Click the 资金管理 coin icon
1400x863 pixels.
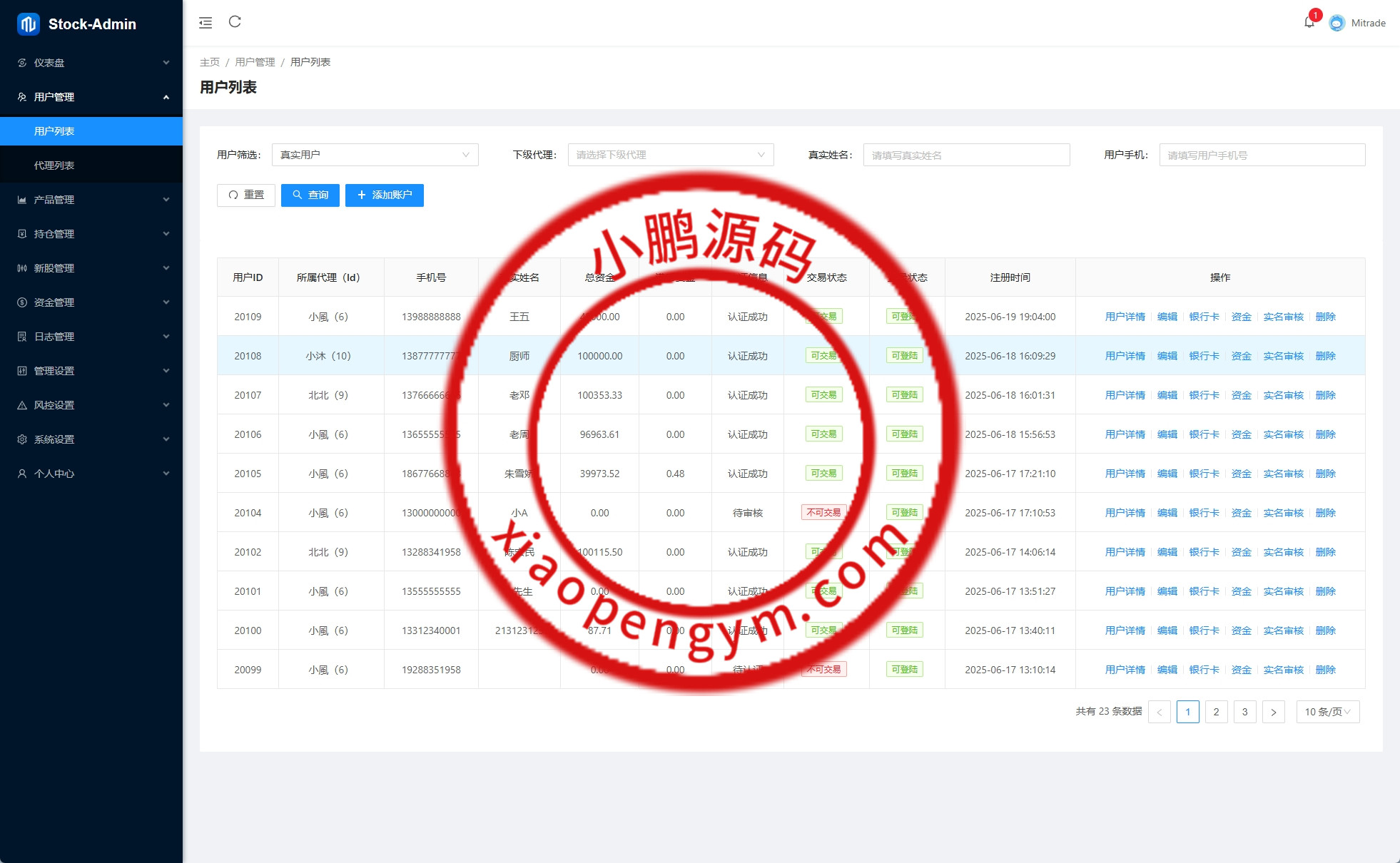tap(22, 302)
